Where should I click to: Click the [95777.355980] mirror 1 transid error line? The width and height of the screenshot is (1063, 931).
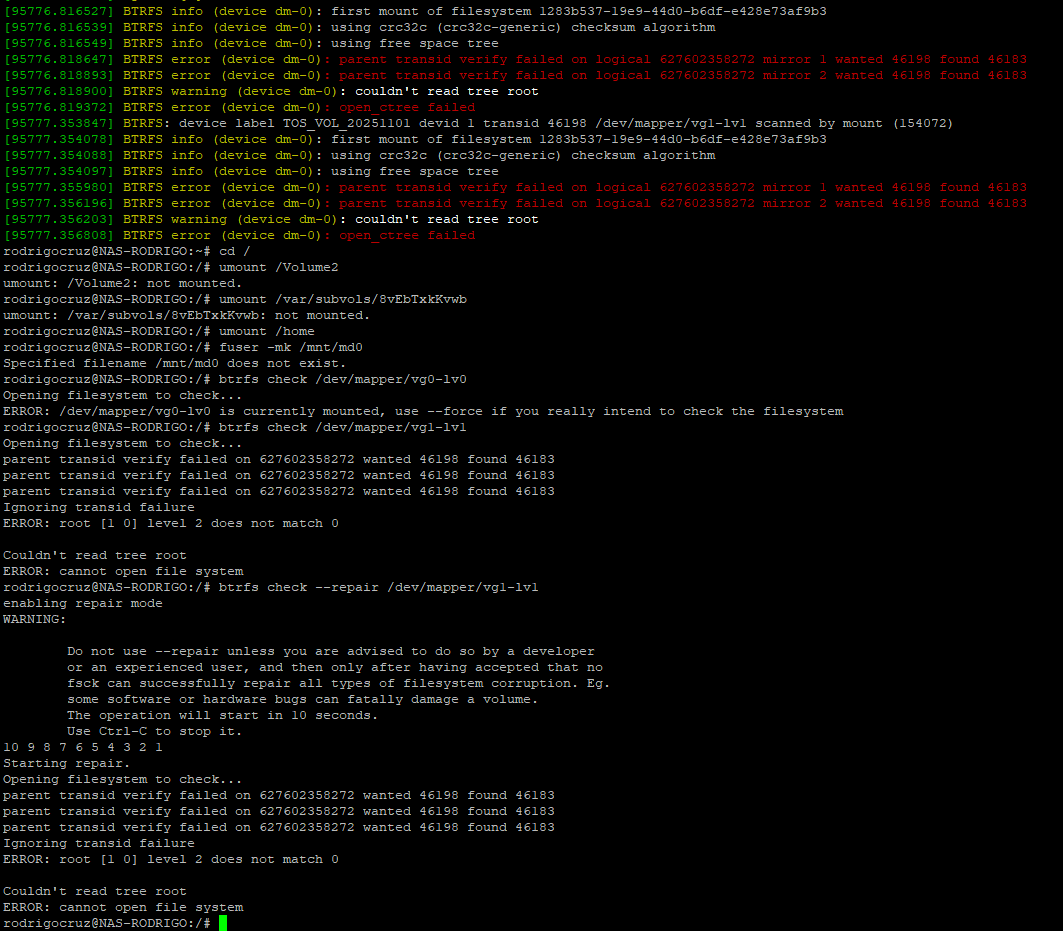point(515,187)
